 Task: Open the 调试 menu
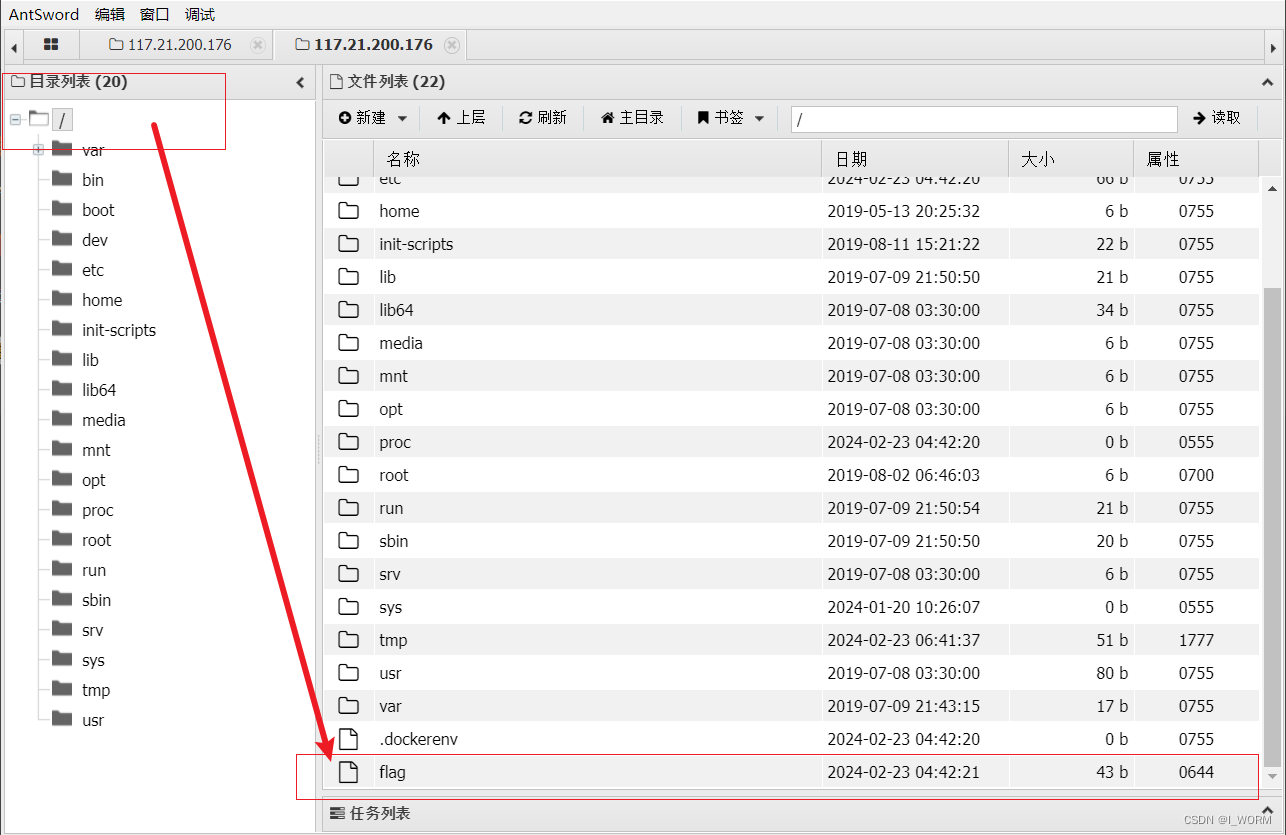(x=198, y=14)
